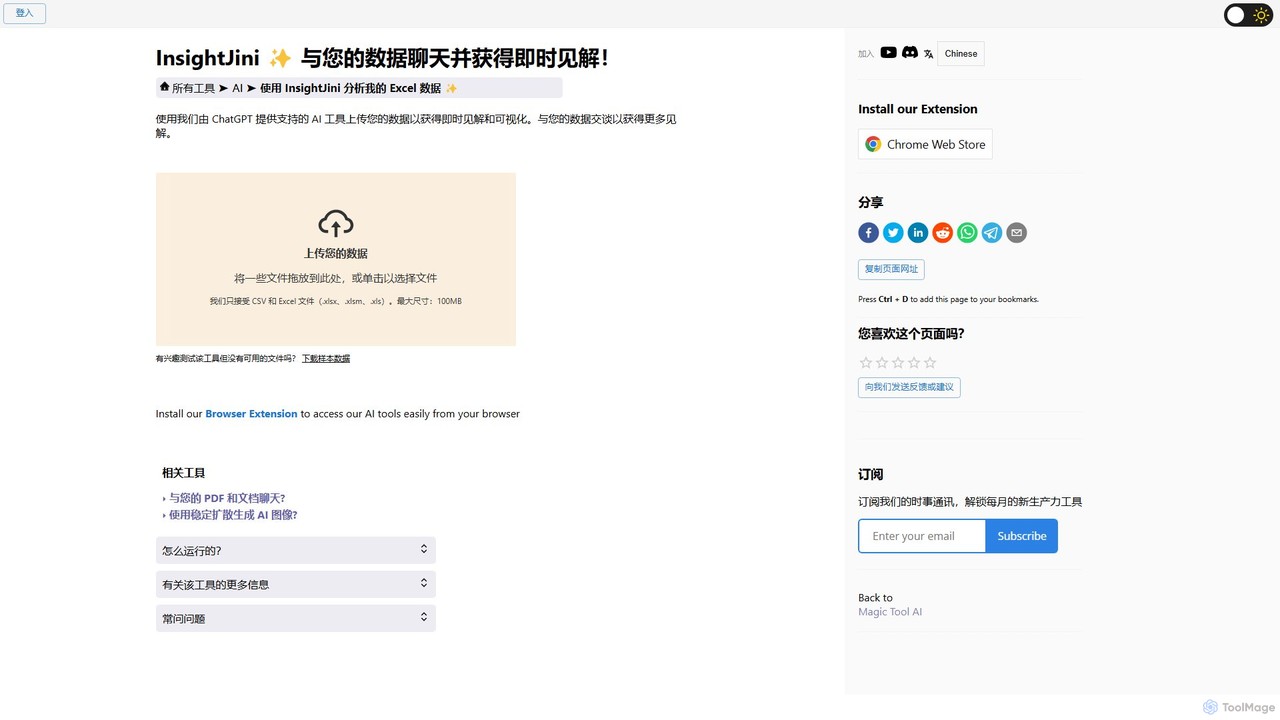Click the translate language icon

point(928,54)
